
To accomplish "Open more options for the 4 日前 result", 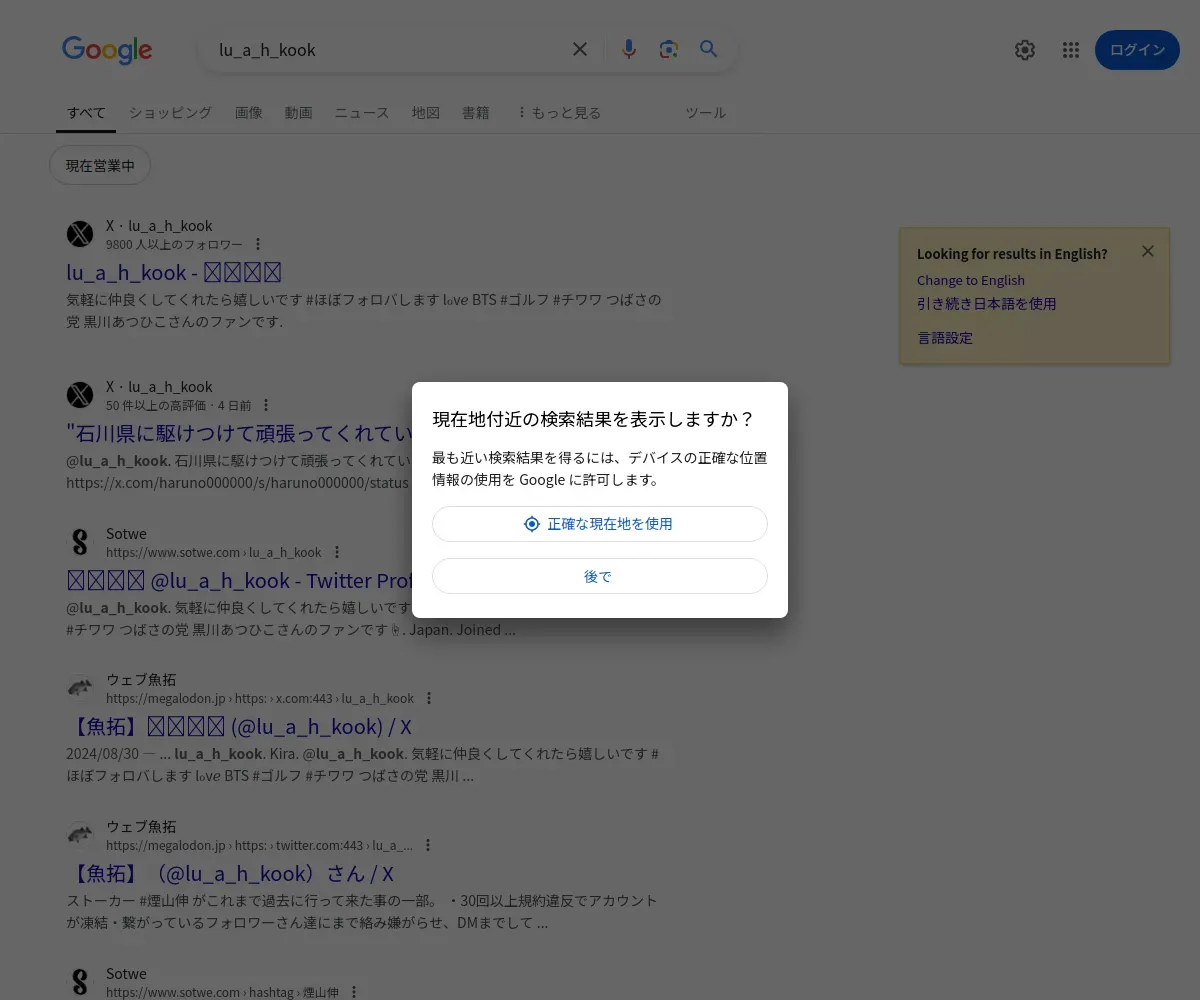I will [x=266, y=405].
